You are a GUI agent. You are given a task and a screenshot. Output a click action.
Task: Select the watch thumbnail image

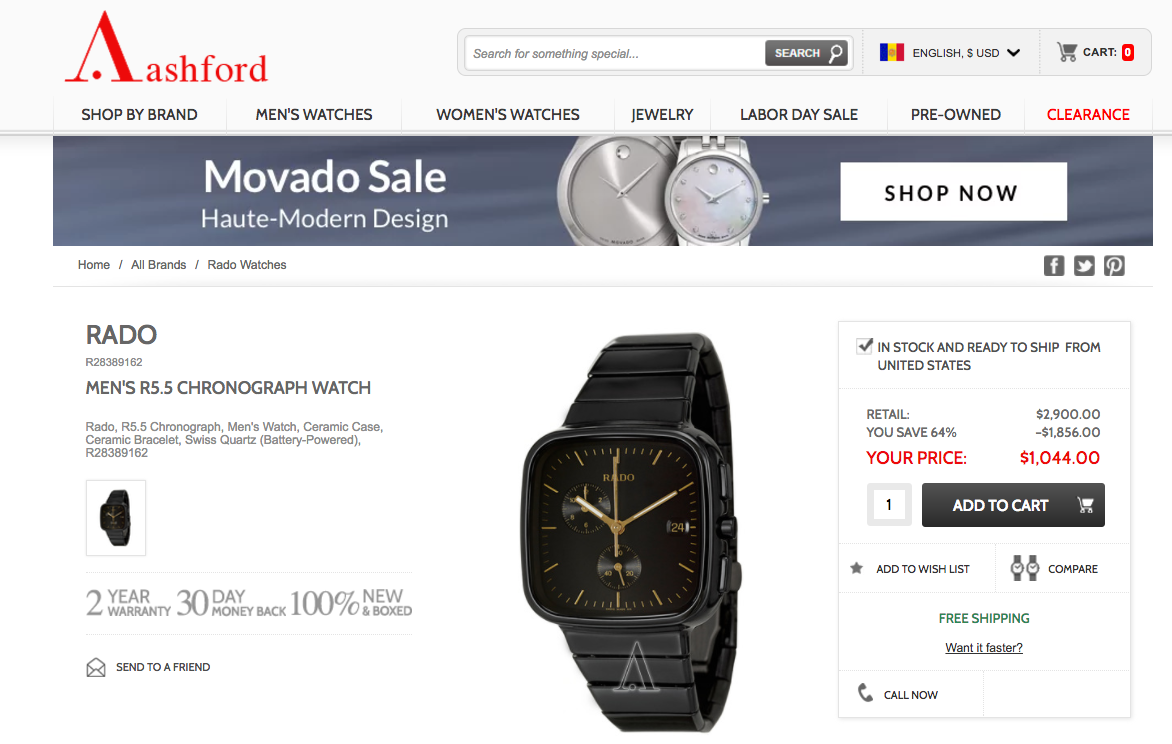coord(116,517)
